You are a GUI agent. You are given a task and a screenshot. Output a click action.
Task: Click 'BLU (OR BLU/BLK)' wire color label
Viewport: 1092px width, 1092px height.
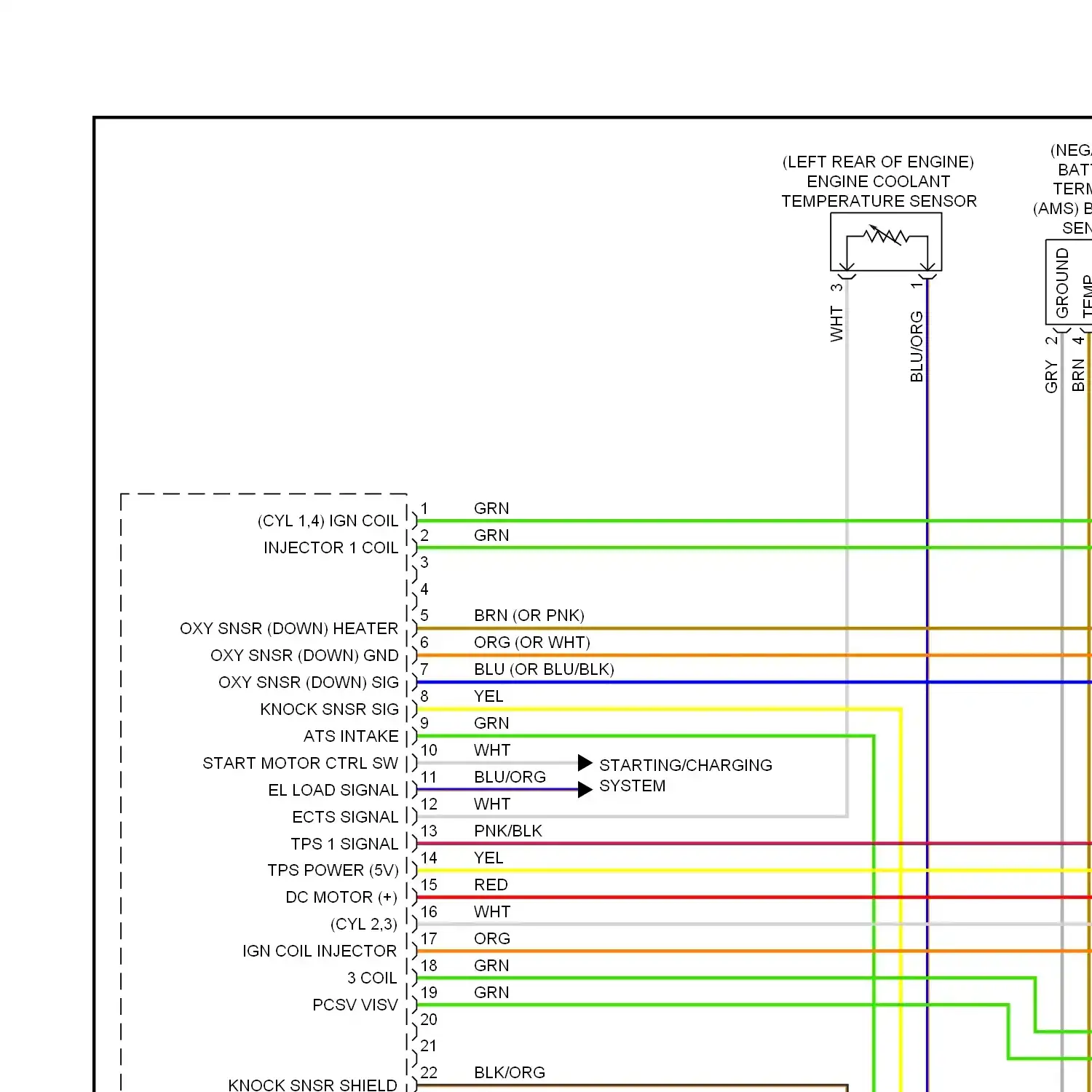[544, 670]
